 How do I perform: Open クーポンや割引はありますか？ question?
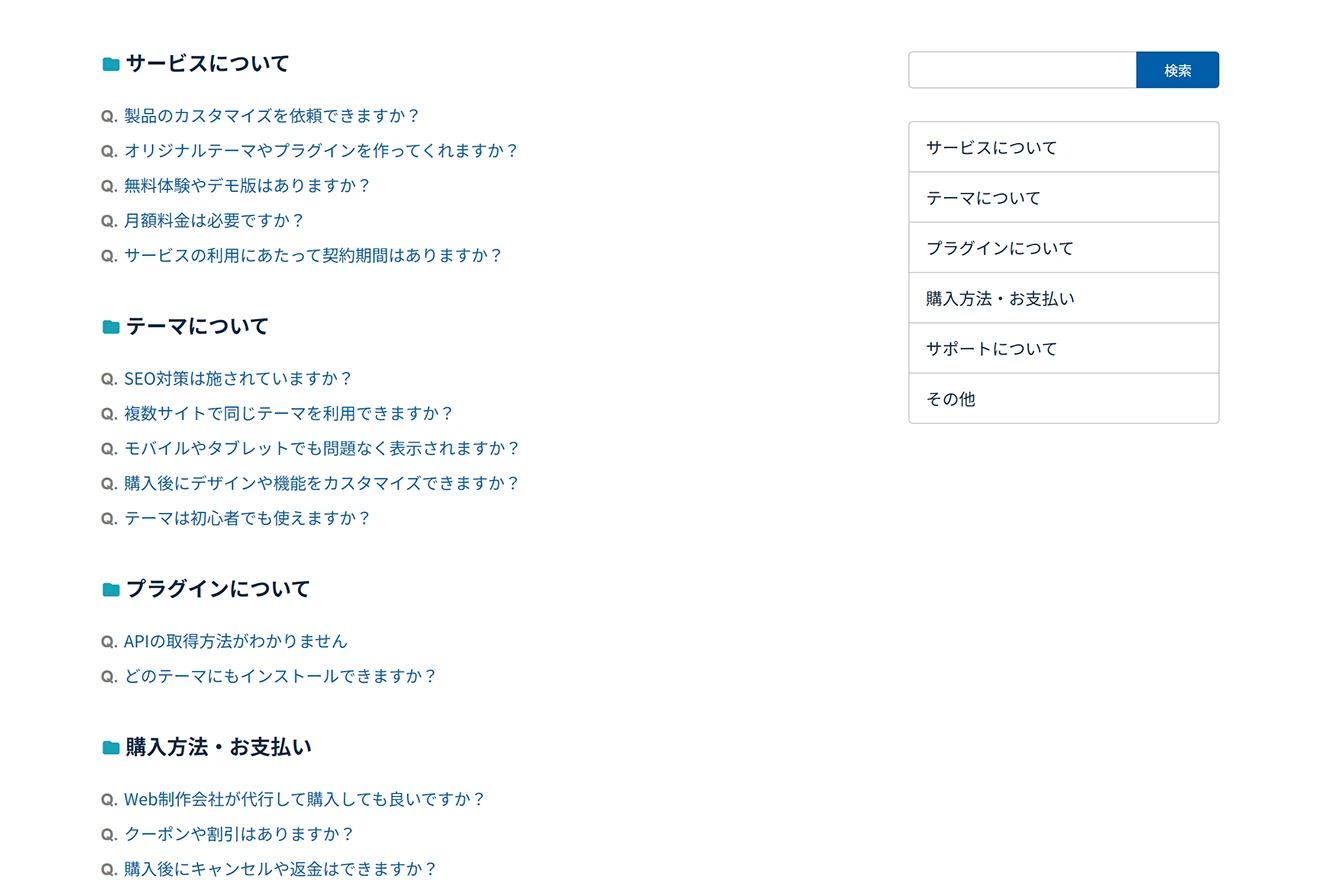tap(239, 834)
